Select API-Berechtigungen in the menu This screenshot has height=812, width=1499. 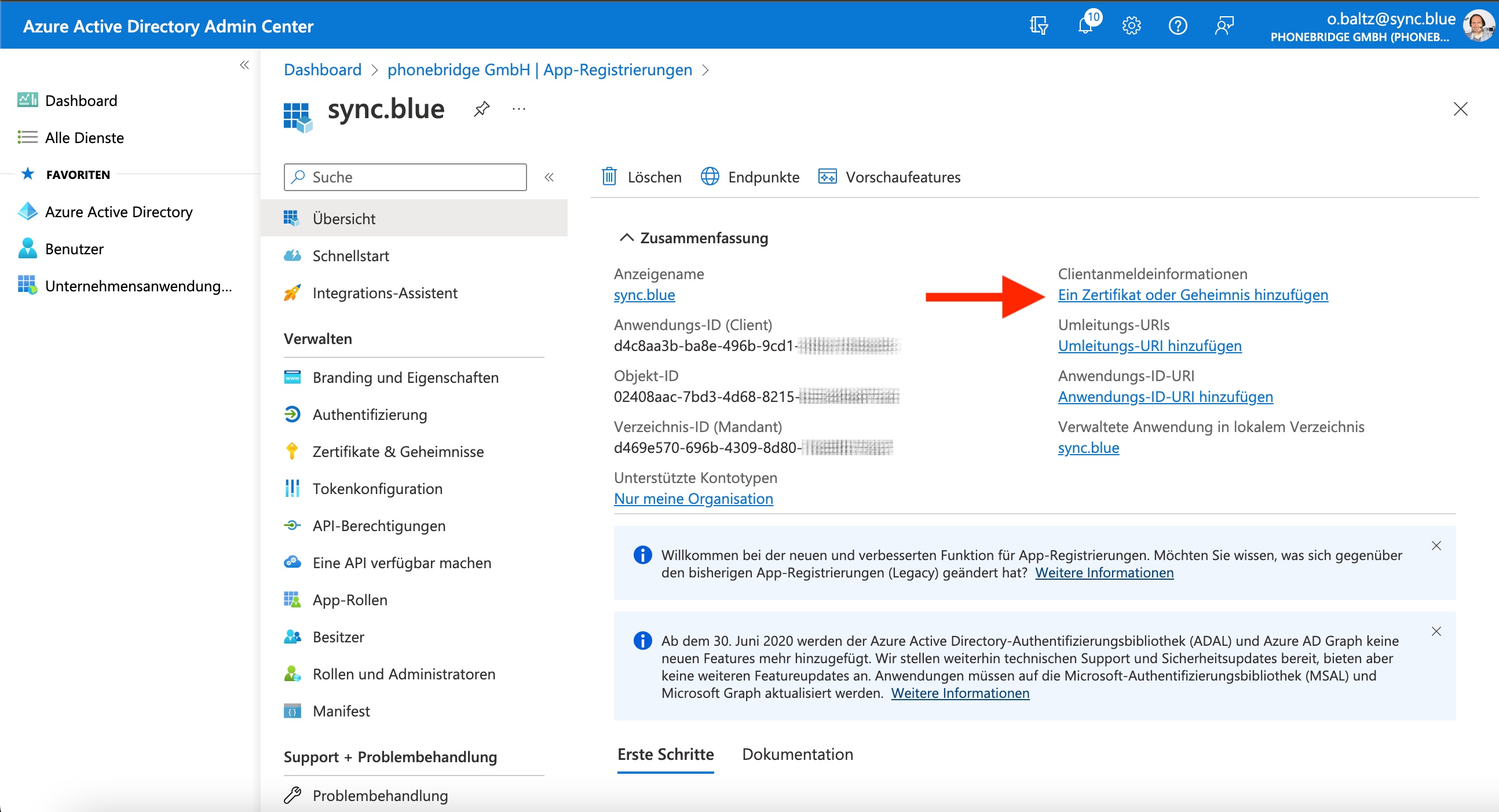tap(379, 525)
